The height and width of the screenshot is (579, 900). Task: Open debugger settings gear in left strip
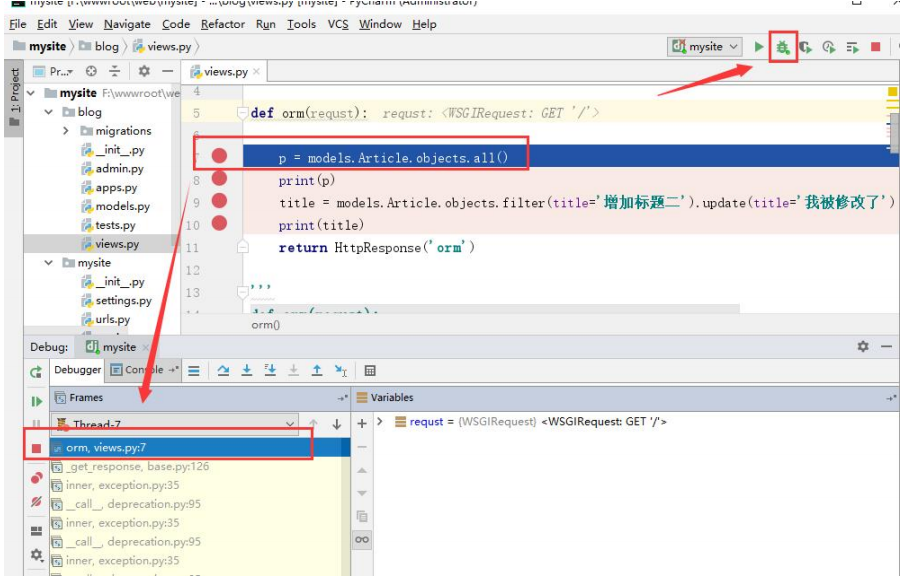pos(36,554)
